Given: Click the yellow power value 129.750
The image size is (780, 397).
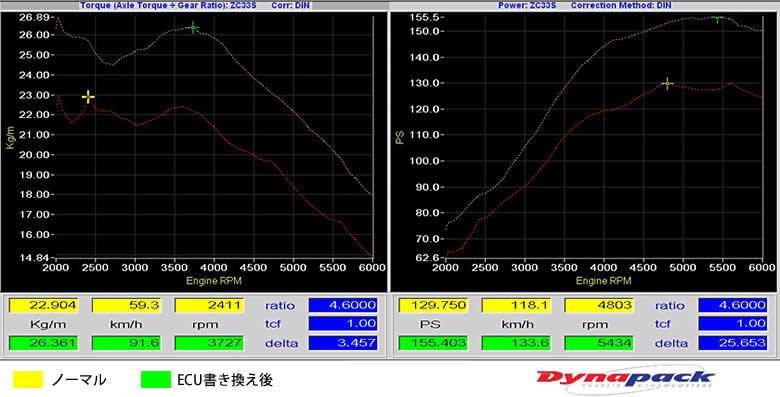Looking at the screenshot, I should (433, 305).
